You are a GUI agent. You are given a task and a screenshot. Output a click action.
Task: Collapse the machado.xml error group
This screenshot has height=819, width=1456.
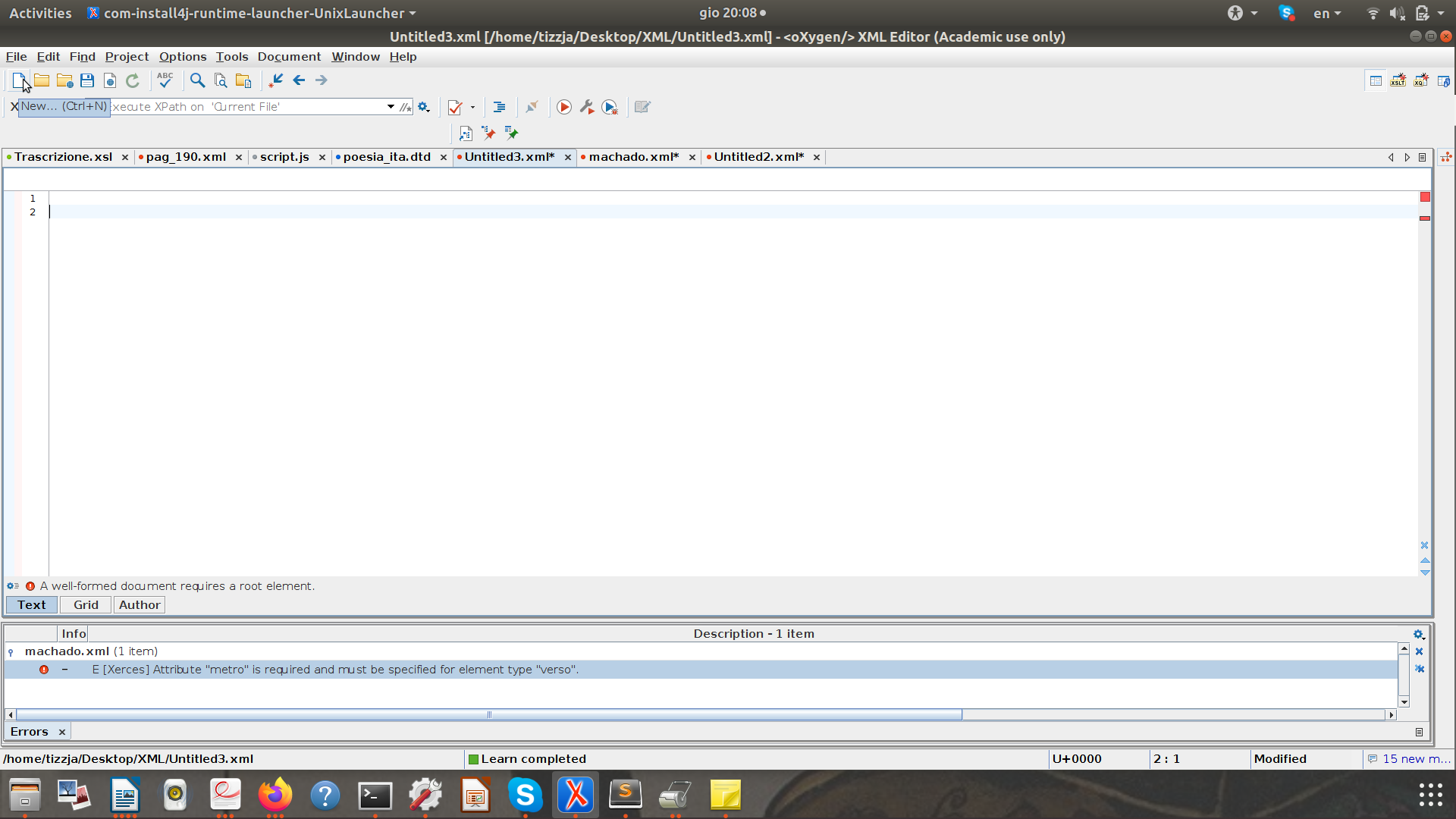(11, 652)
